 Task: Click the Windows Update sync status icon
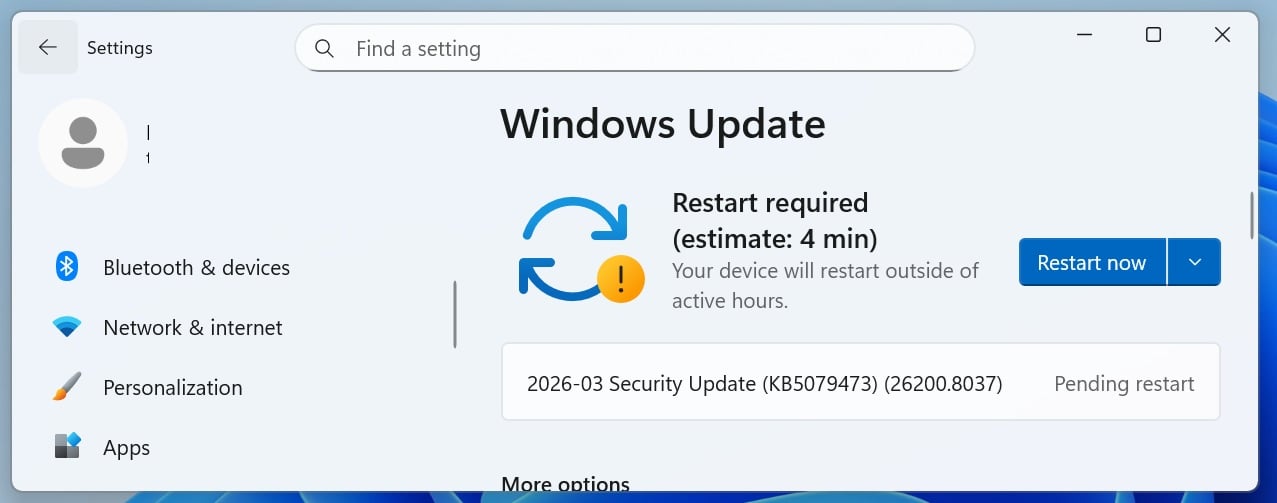click(578, 250)
